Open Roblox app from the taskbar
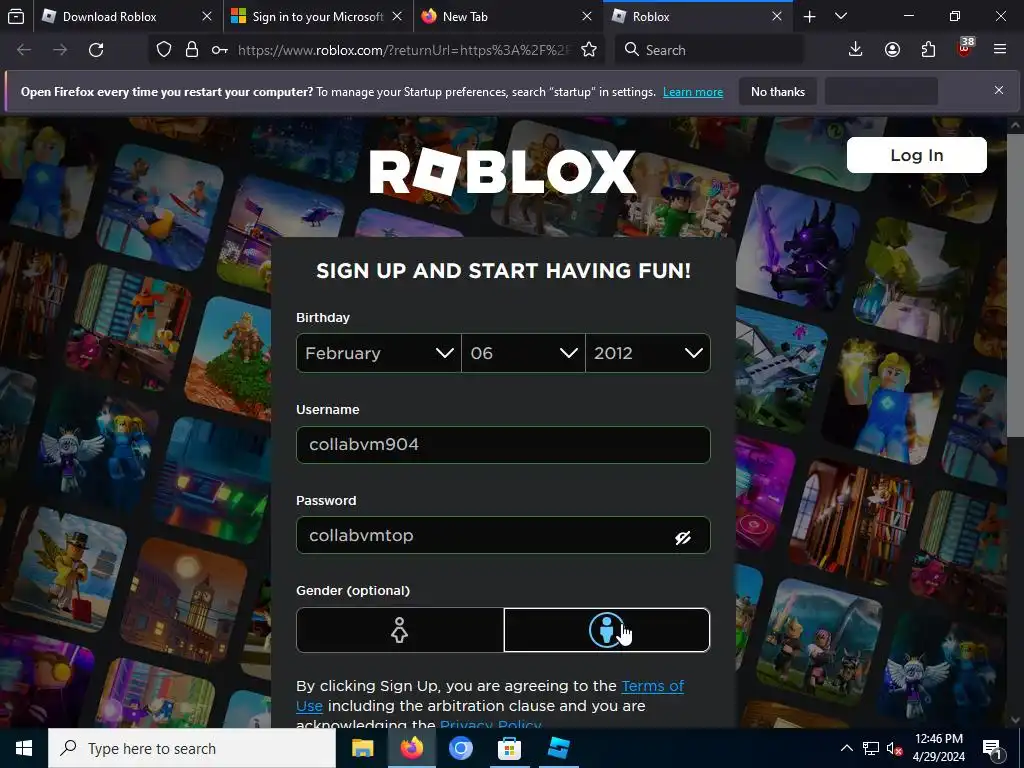This screenshot has width=1024, height=768. point(558,748)
